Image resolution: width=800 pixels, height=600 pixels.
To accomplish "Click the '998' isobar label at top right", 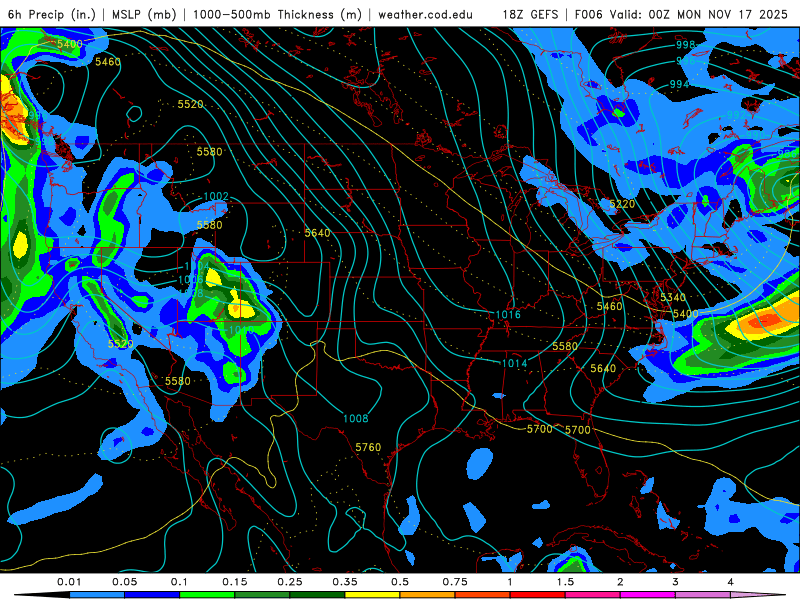I will tap(686, 45).
